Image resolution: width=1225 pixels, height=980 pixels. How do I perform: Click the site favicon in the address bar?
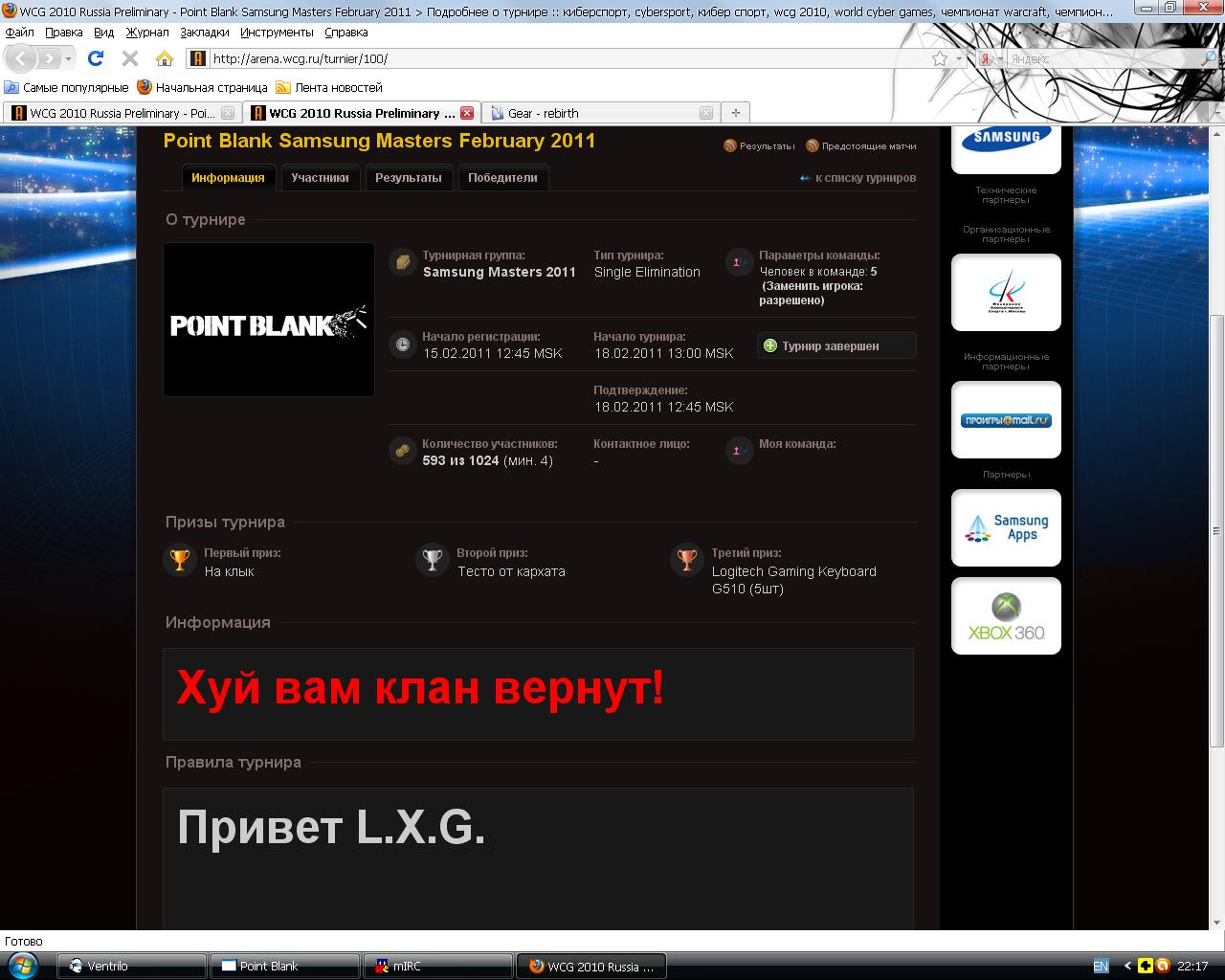click(197, 58)
